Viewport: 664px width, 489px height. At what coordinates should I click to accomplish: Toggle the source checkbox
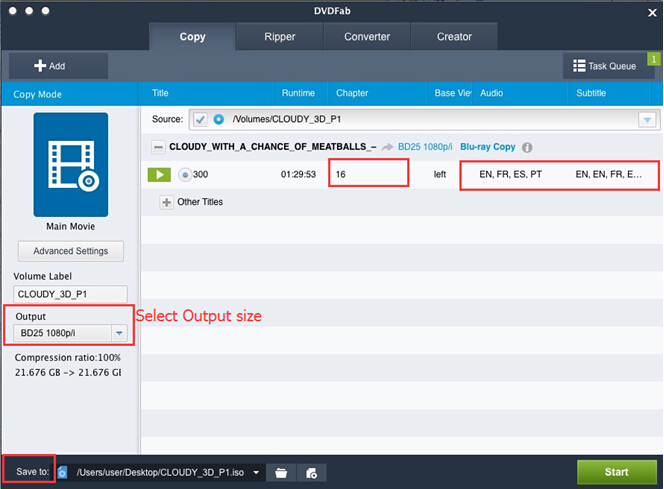pyautogui.click(x=200, y=119)
